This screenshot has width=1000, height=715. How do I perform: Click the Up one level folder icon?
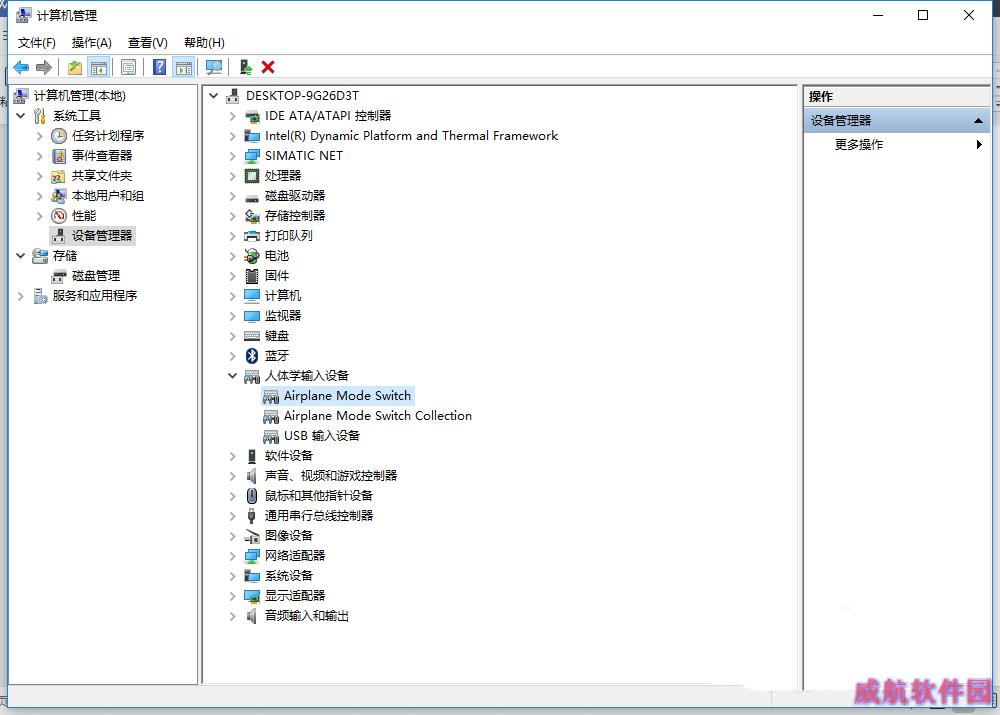click(x=75, y=67)
